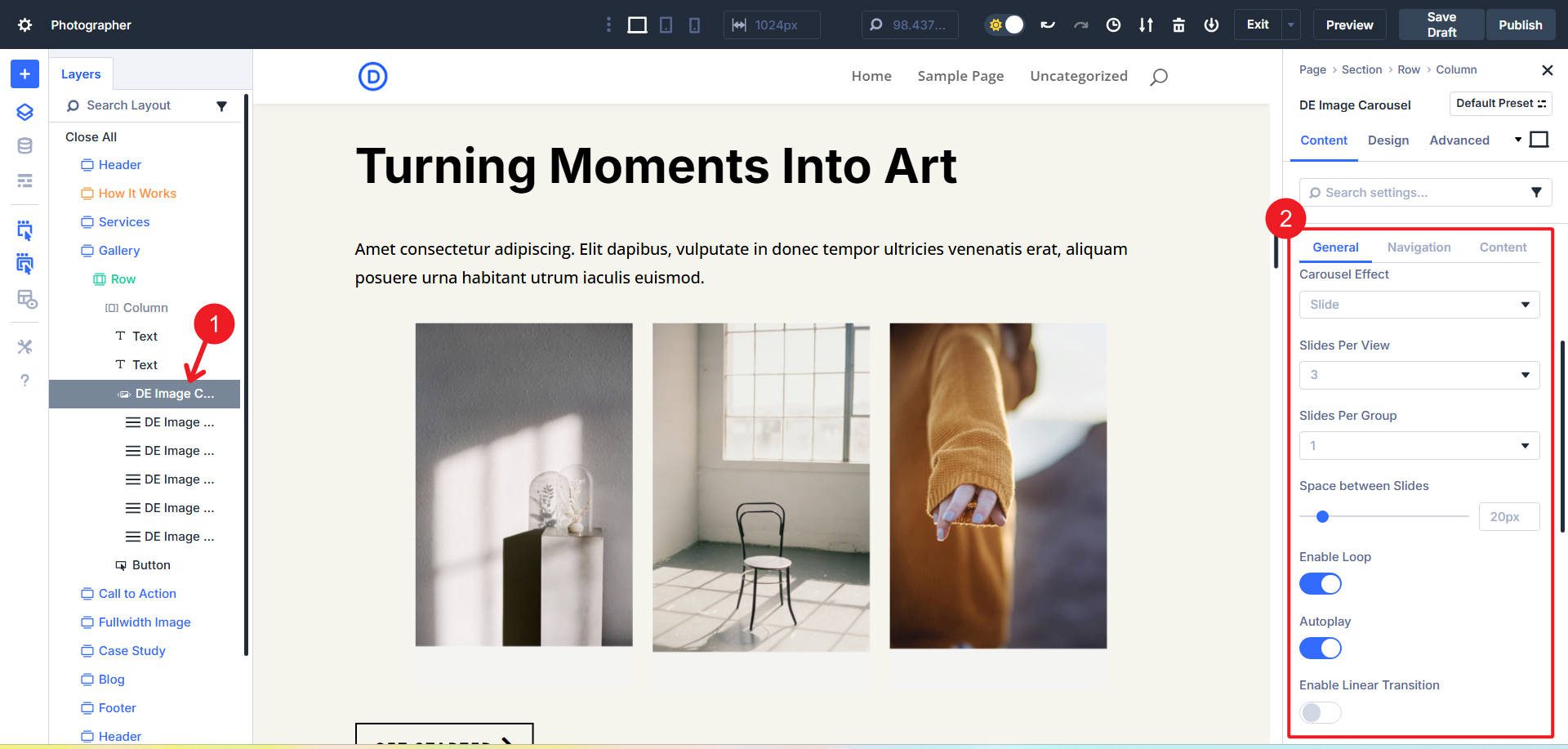Image resolution: width=1568 pixels, height=749 pixels.
Task: Open the editing history clock icon
Action: (x=1113, y=25)
